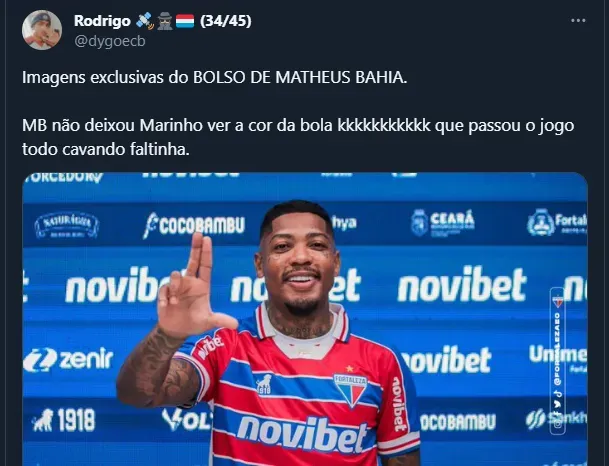Image resolution: width=609 pixels, height=466 pixels.
Task: Open the three-dot more options menu
Action: [x=578, y=21]
